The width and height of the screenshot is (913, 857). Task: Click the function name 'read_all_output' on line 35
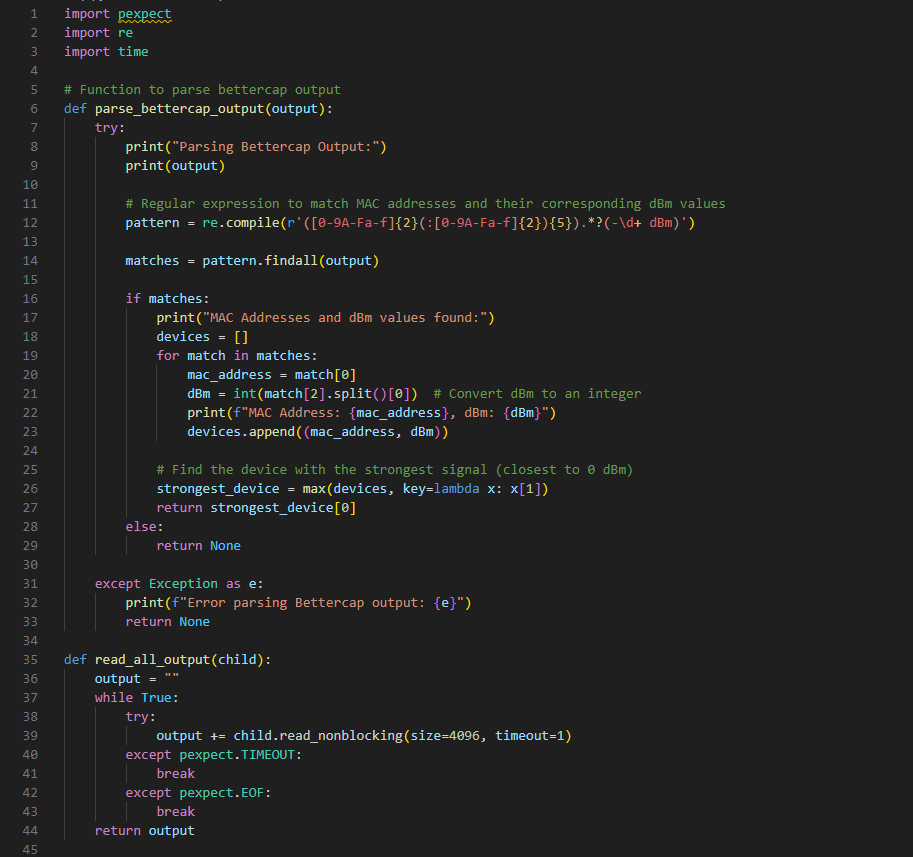pyautogui.click(x=153, y=660)
